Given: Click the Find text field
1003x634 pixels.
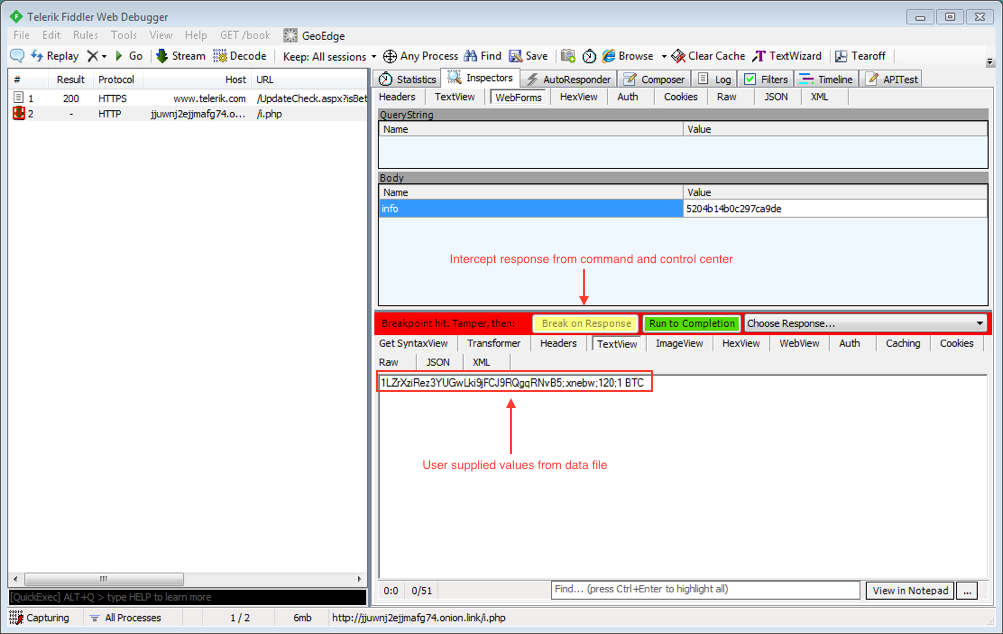Looking at the screenshot, I should (x=705, y=590).
